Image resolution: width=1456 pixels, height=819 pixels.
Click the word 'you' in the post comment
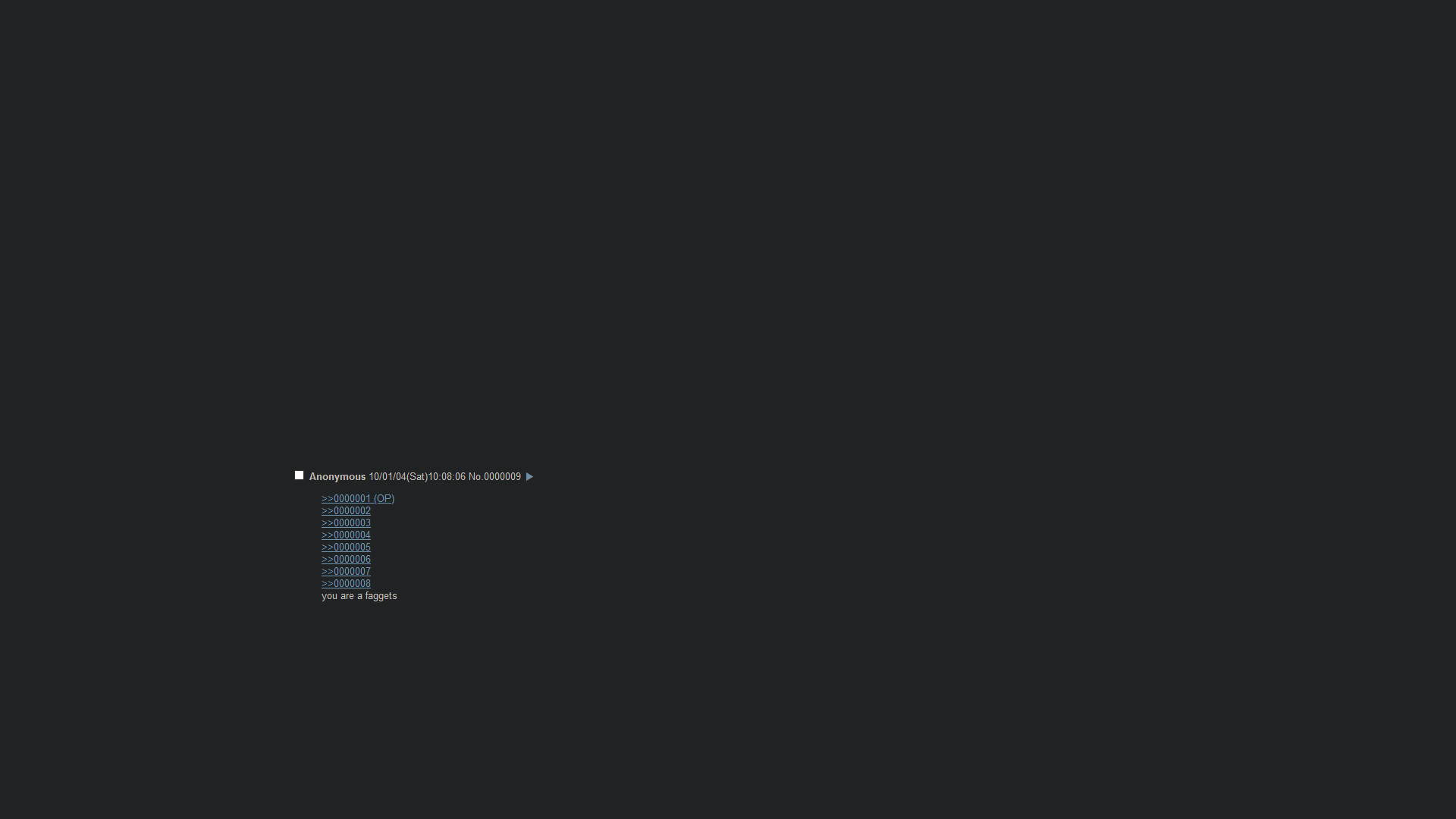coord(329,596)
